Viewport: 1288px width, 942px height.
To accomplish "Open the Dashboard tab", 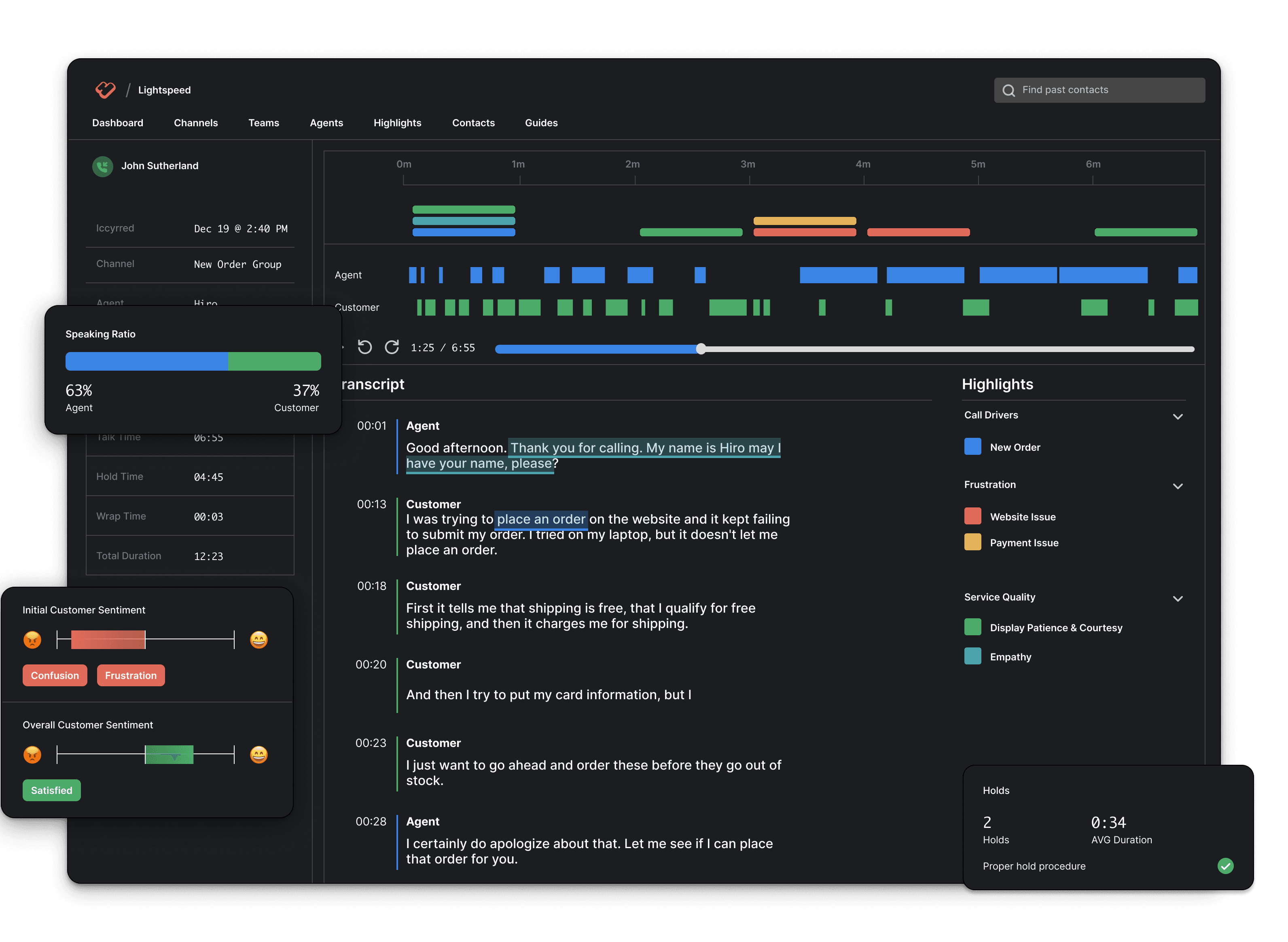I will (x=117, y=123).
